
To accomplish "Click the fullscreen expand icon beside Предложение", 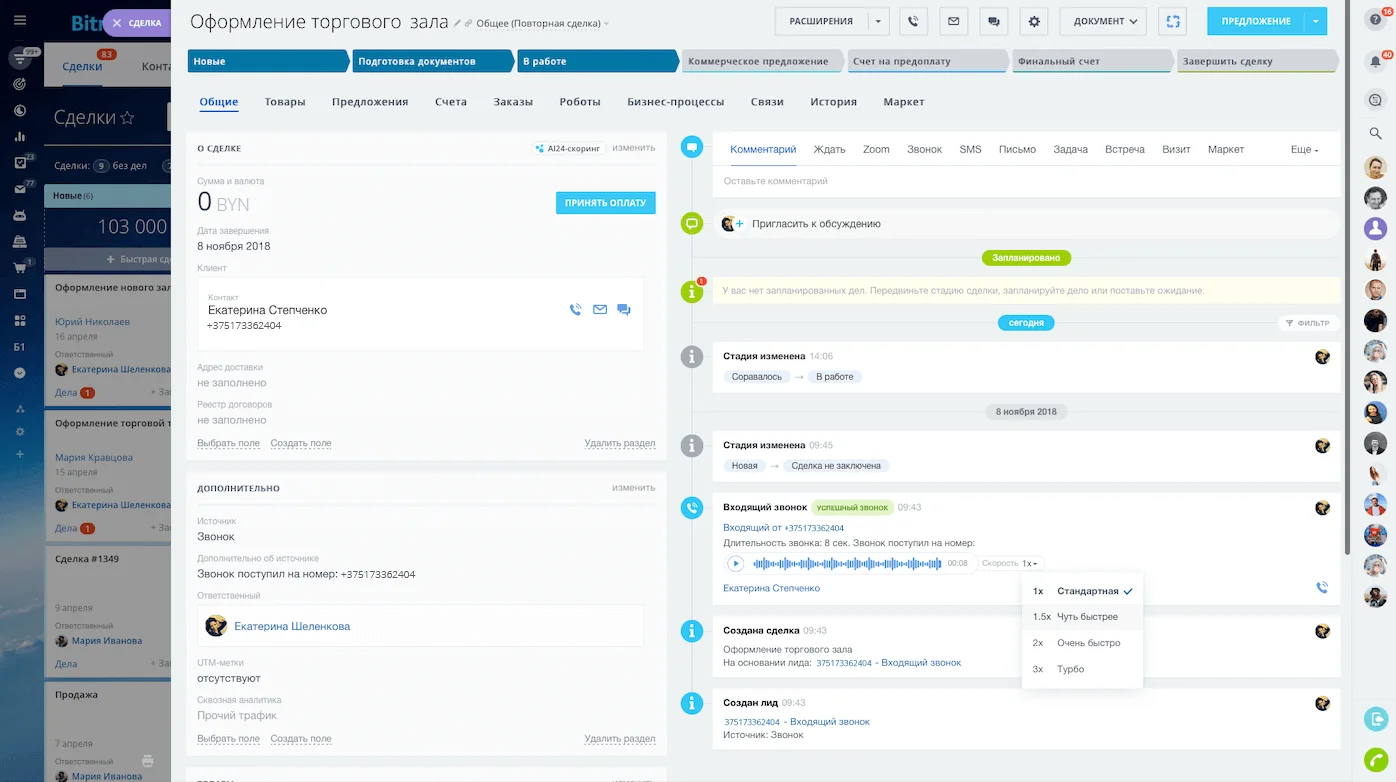I will click(x=1172, y=21).
